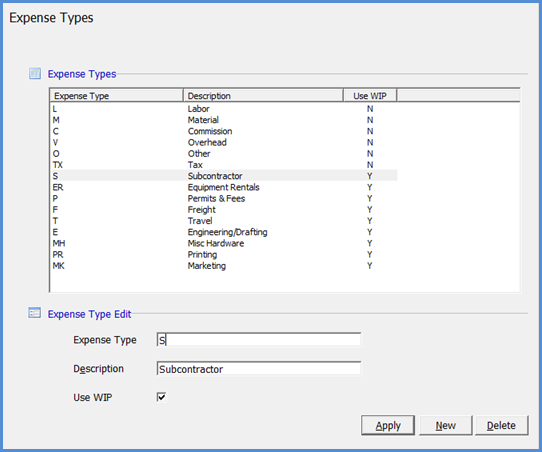Click the Delete button
The image size is (542, 452).
[502, 425]
